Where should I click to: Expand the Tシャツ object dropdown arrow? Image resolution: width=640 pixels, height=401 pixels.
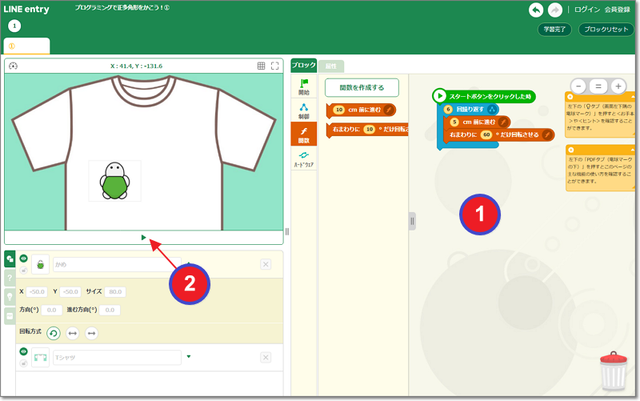coord(188,357)
